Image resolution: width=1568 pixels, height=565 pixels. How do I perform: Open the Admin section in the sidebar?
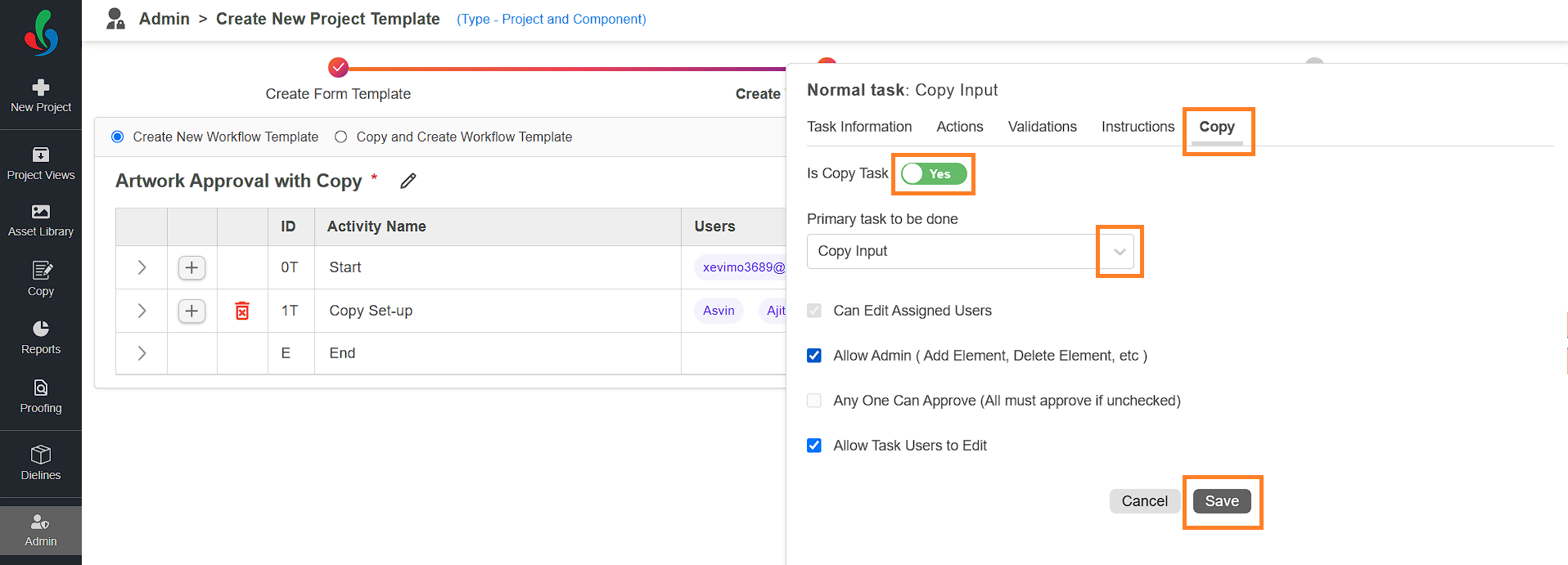coord(41,531)
